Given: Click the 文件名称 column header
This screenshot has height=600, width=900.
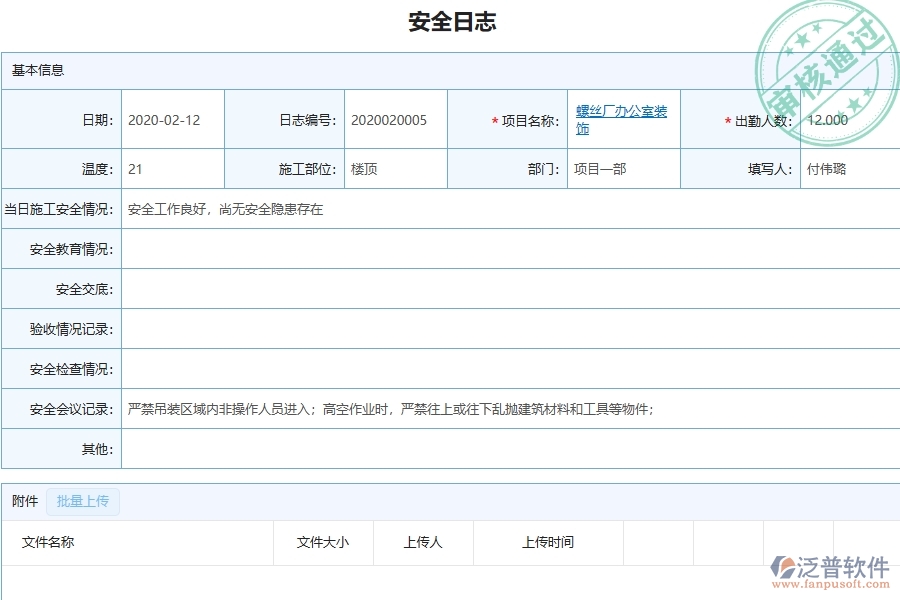Looking at the screenshot, I should point(48,543).
